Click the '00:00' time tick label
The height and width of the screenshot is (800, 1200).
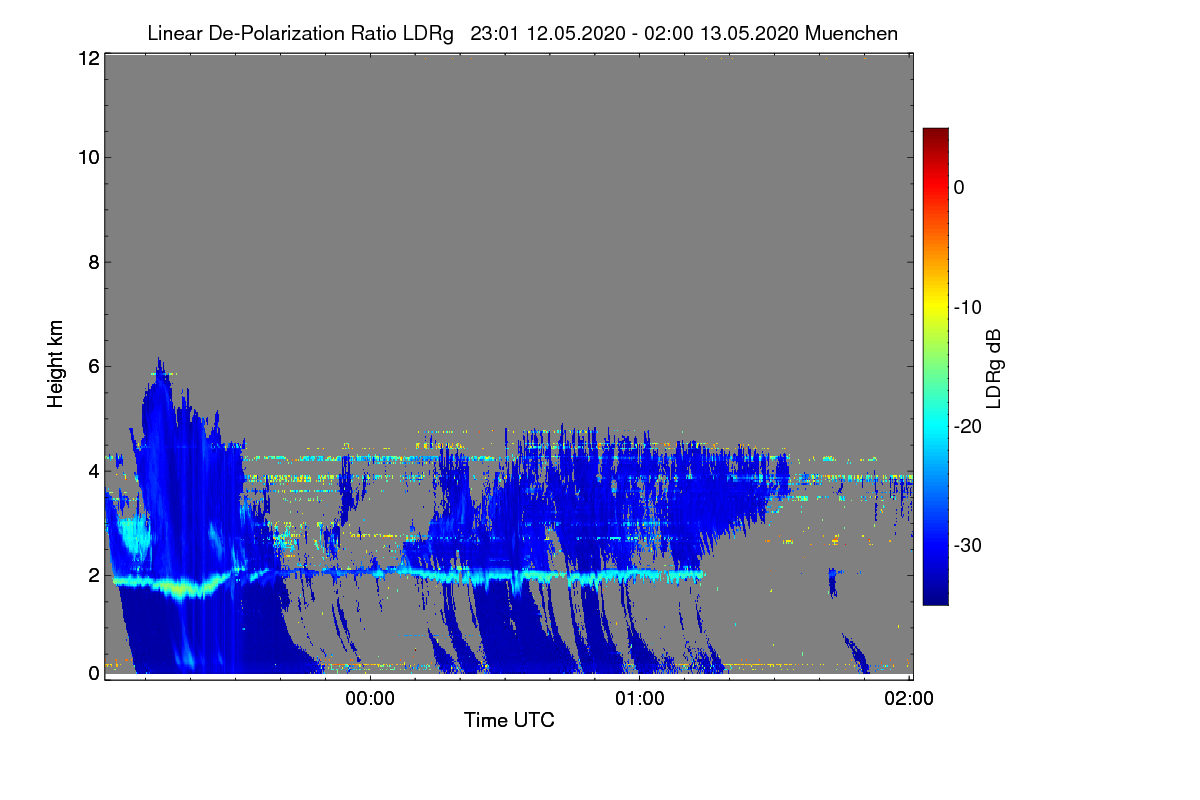370,699
